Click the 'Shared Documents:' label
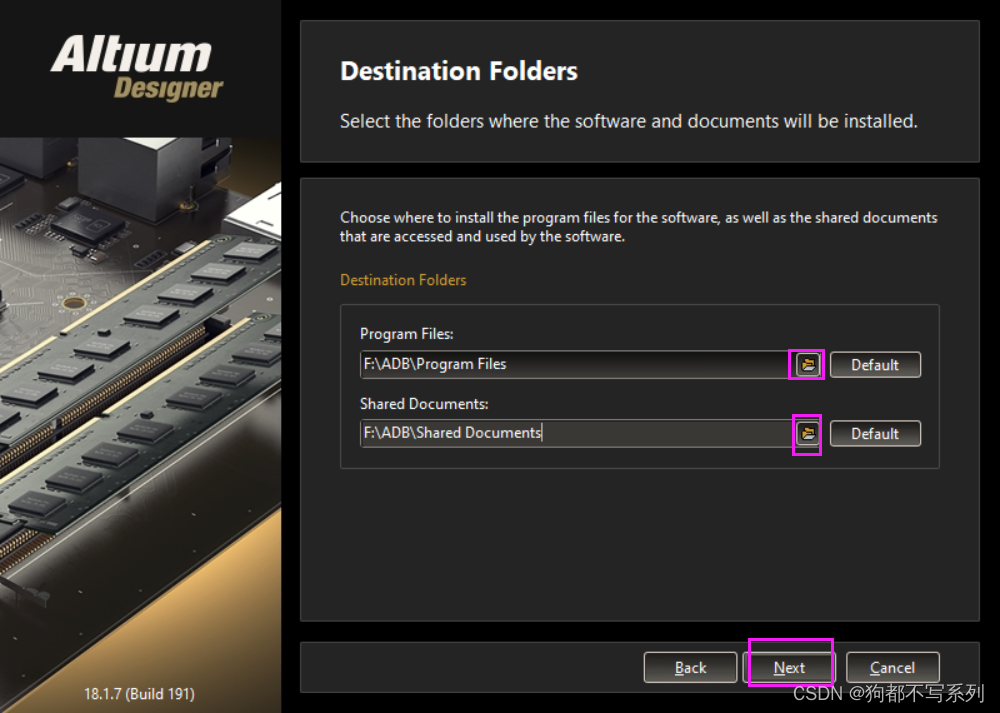 424,404
